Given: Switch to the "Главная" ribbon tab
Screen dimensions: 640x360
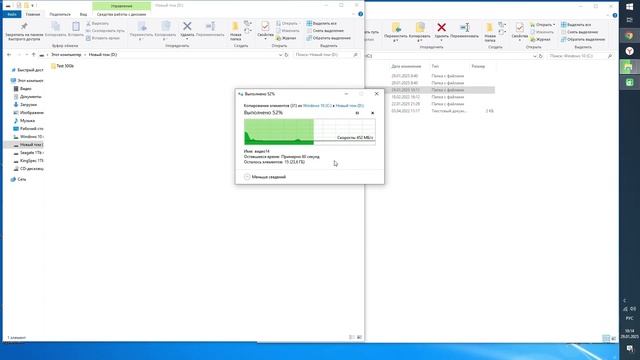Looking at the screenshot, I should click(33, 14).
